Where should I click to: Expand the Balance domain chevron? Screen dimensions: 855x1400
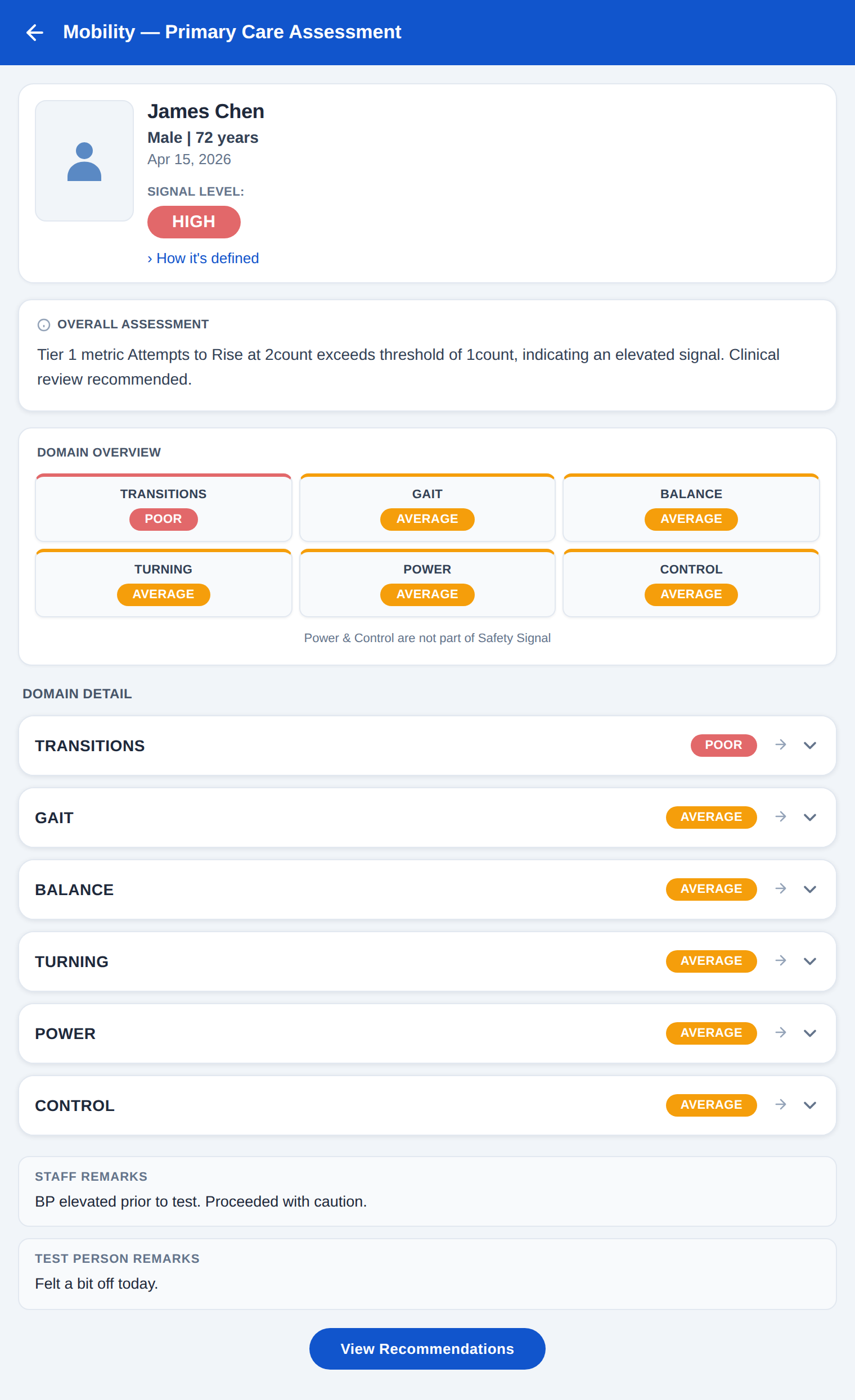(x=810, y=889)
